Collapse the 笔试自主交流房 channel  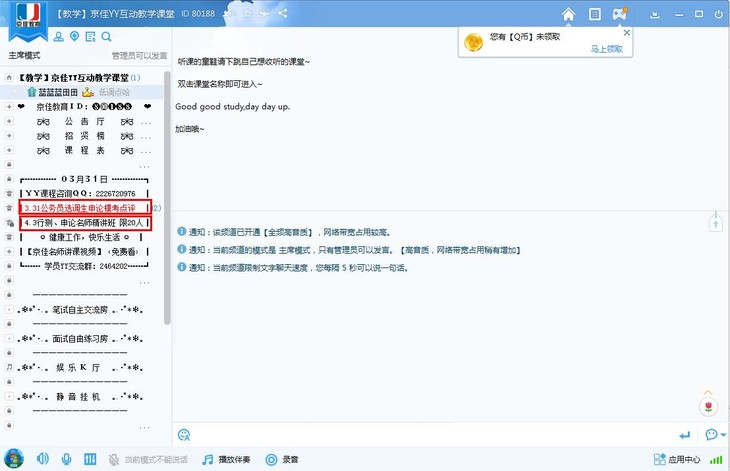(9, 310)
